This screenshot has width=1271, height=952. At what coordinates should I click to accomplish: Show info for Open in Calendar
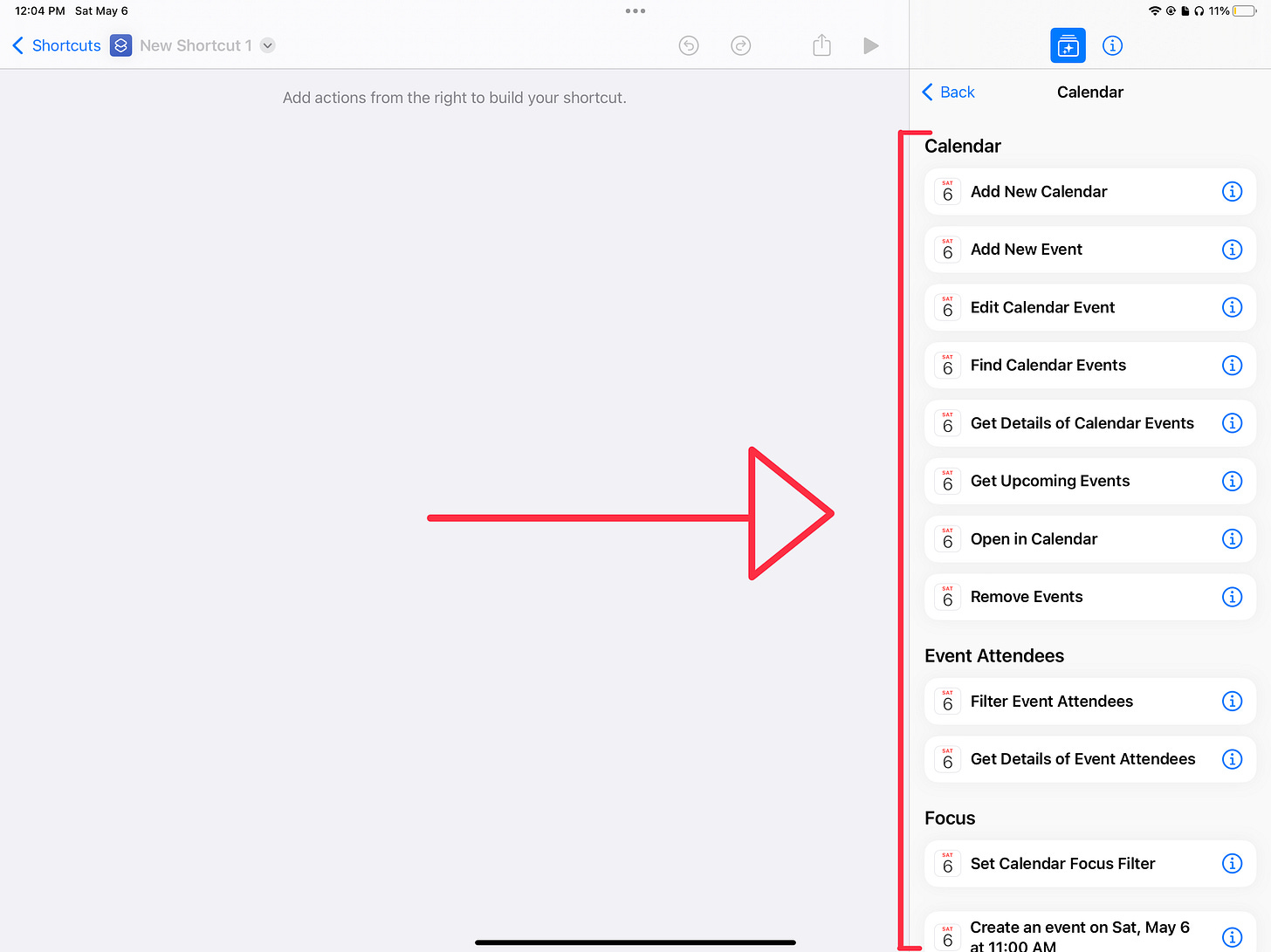[x=1232, y=539]
